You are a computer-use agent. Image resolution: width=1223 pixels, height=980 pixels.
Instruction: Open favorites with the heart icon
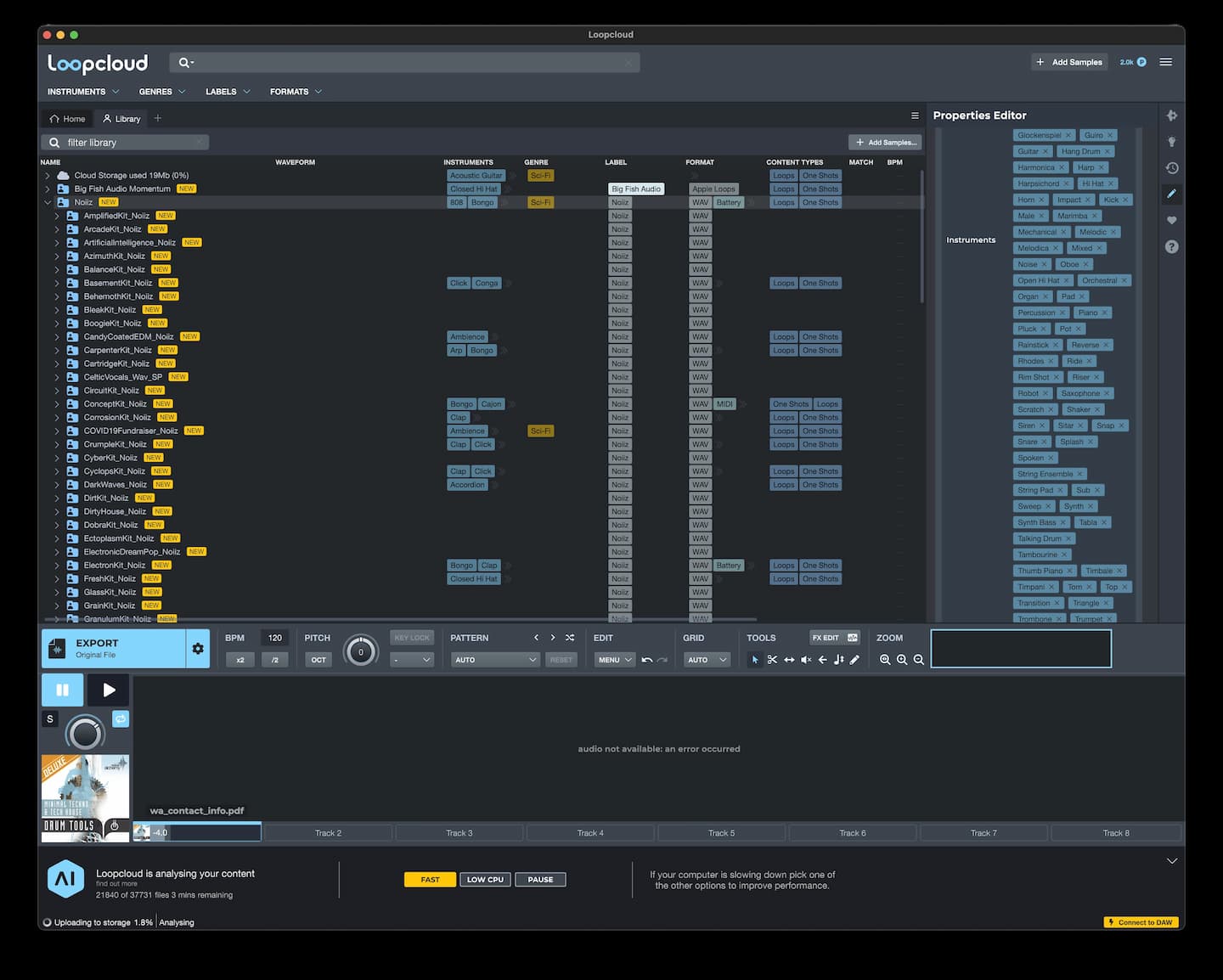pyautogui.click(x=1172, y=220)
